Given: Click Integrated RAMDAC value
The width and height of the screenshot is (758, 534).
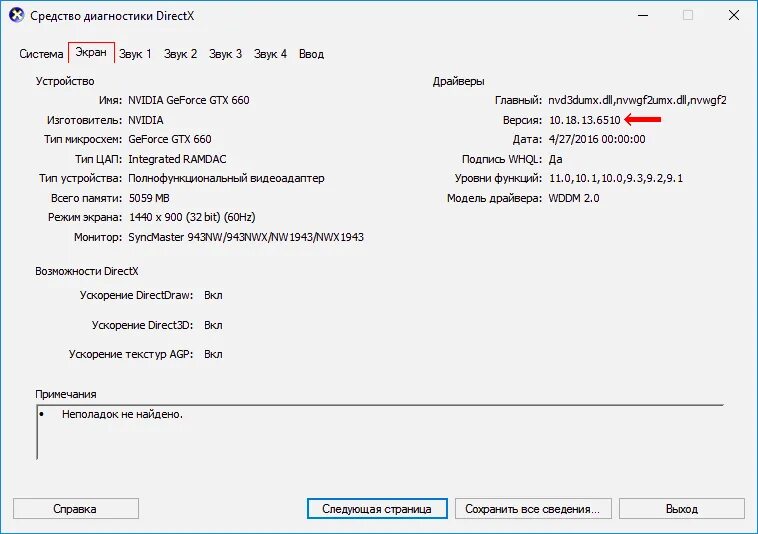Looking at the screenshot, I should 177,159.
